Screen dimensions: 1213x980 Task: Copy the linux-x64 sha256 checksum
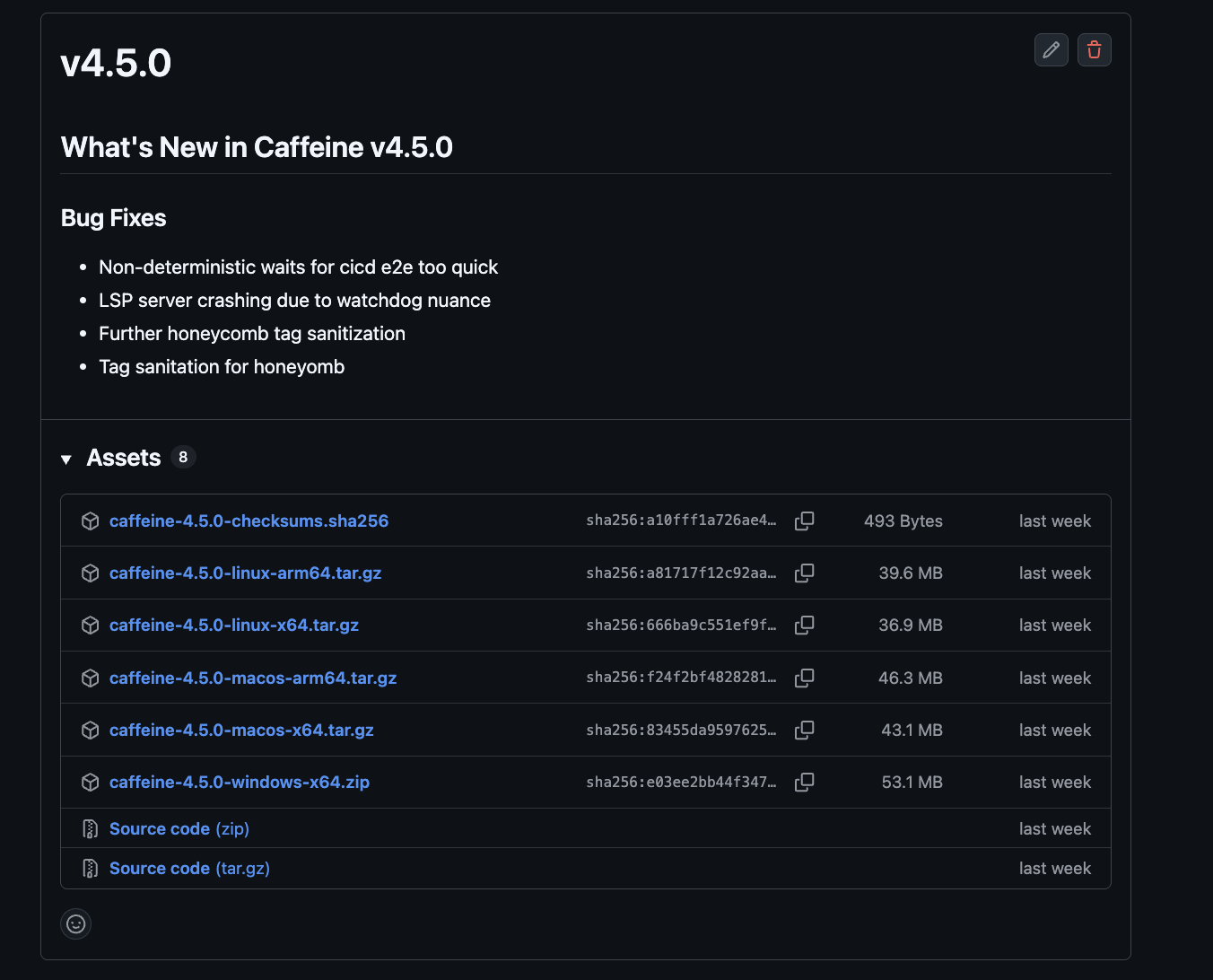point(804,625)
